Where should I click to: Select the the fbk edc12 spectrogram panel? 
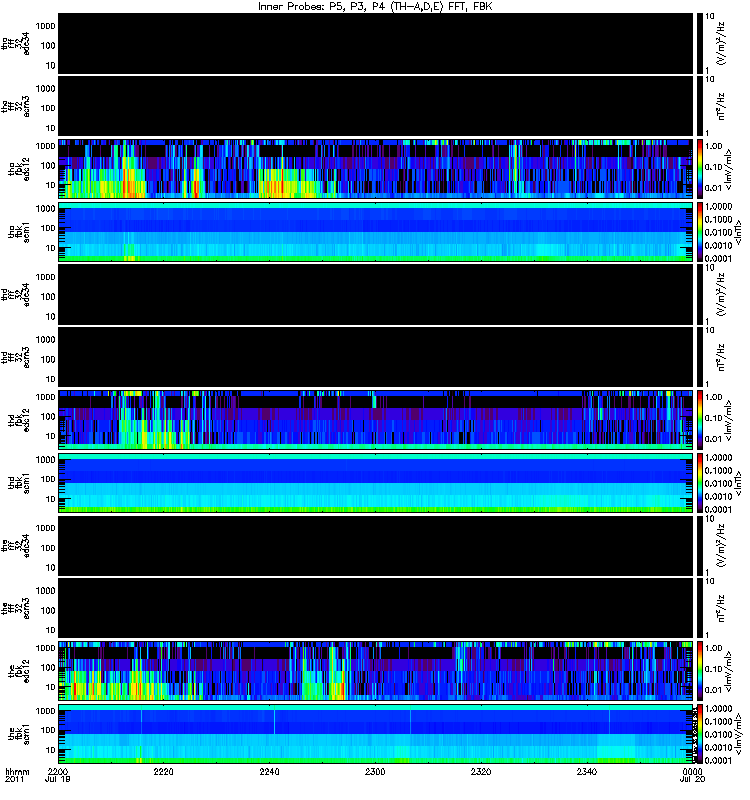(375, 670)
